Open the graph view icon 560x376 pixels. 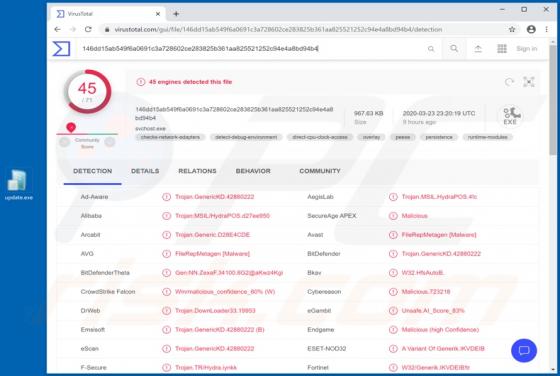click(x=529, y=82)
